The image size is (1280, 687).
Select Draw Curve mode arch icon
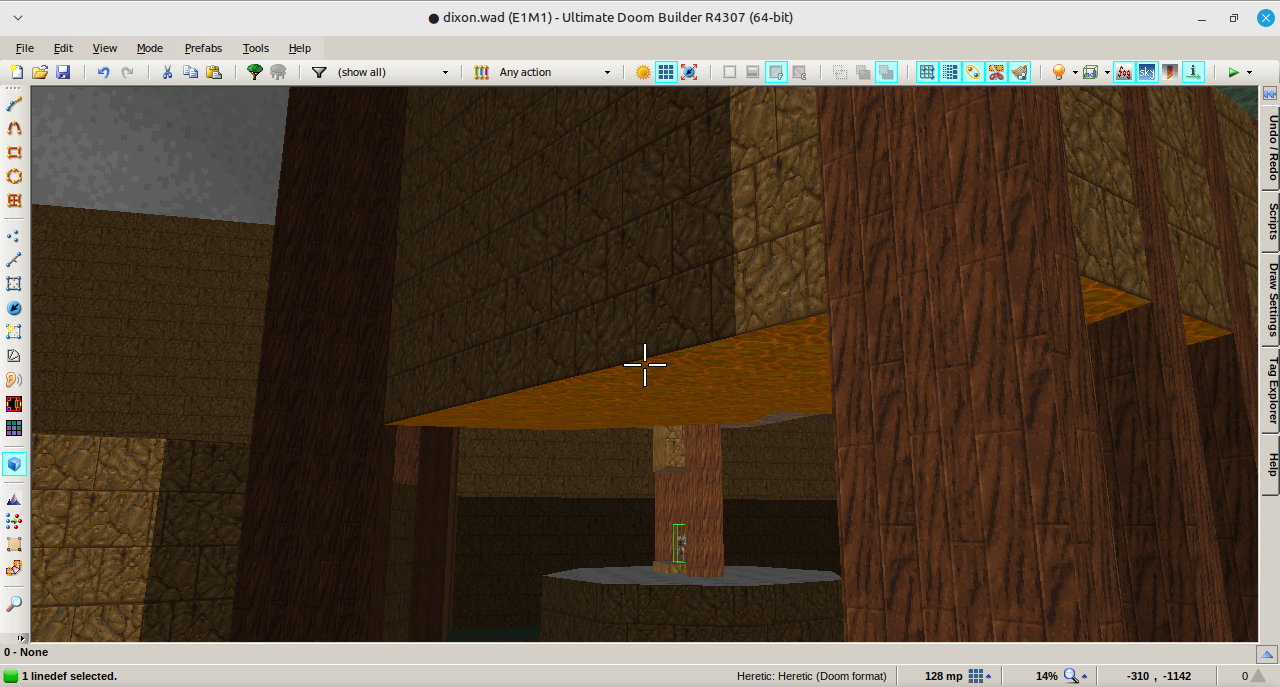(14, 128)
